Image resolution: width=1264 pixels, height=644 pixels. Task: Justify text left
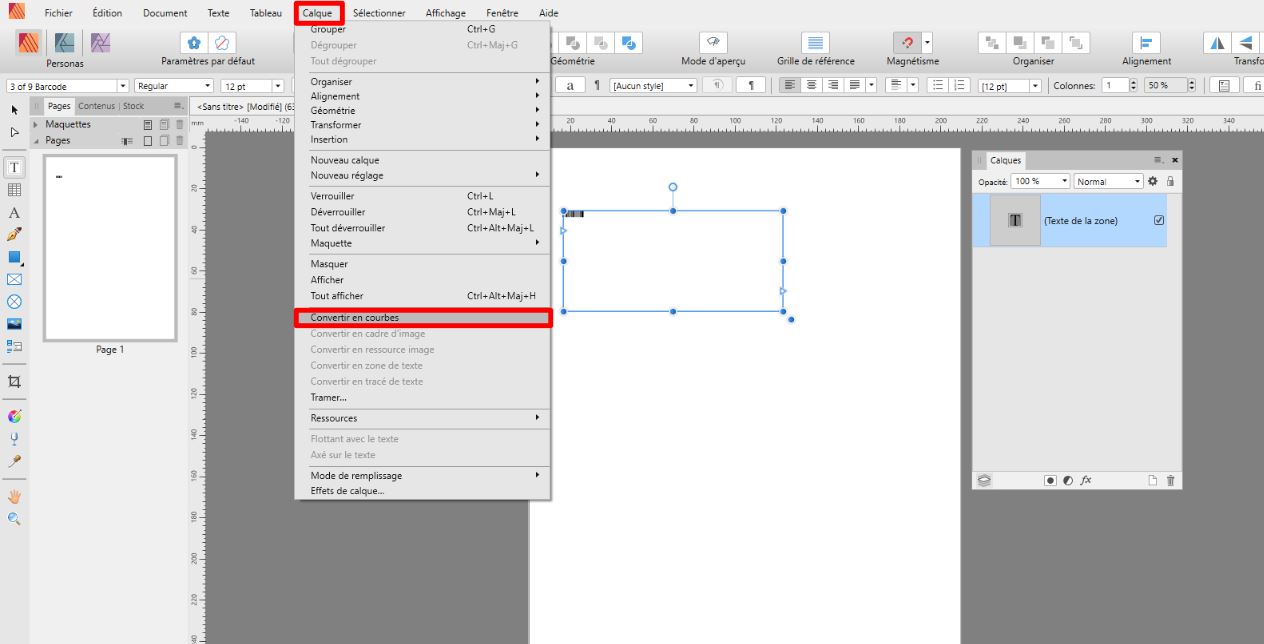click(855, 85)
